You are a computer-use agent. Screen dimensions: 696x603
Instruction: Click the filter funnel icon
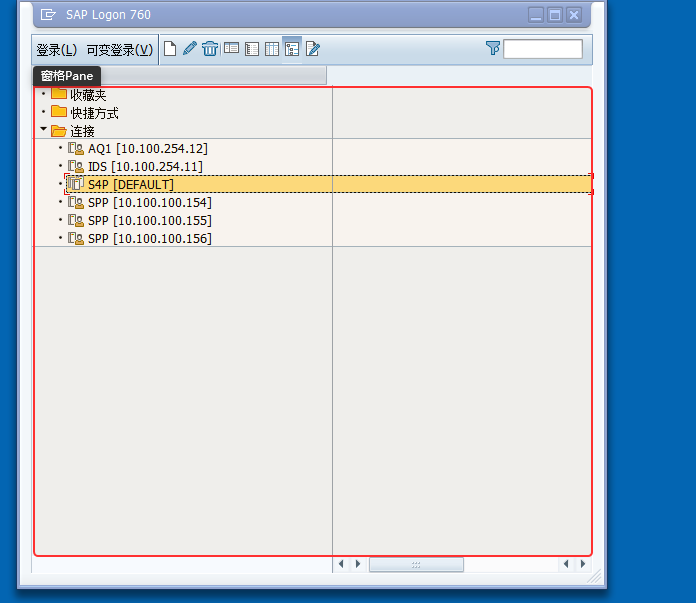coord(493,48)
